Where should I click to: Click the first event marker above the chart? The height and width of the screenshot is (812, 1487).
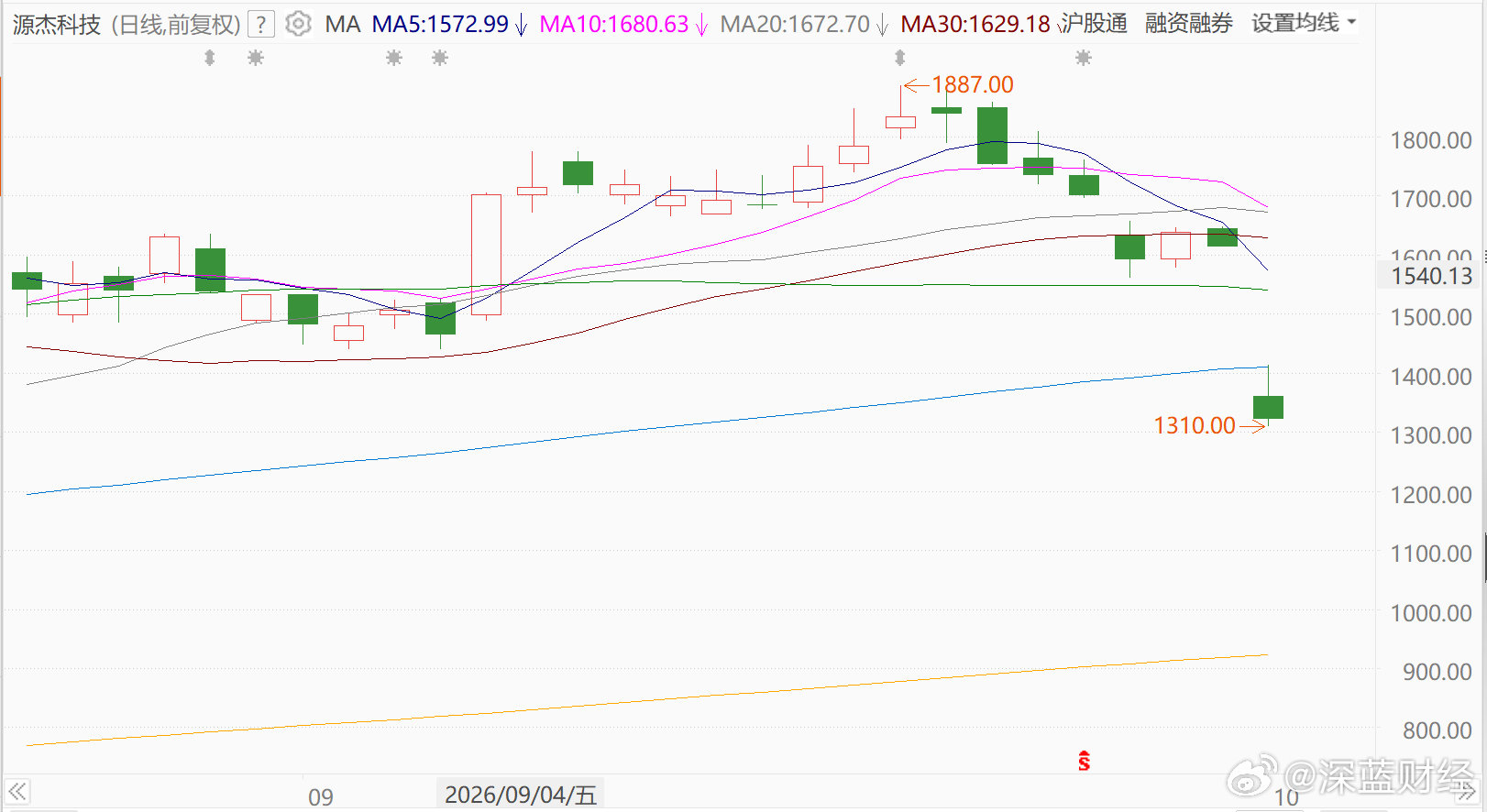(x=210, y=58)
